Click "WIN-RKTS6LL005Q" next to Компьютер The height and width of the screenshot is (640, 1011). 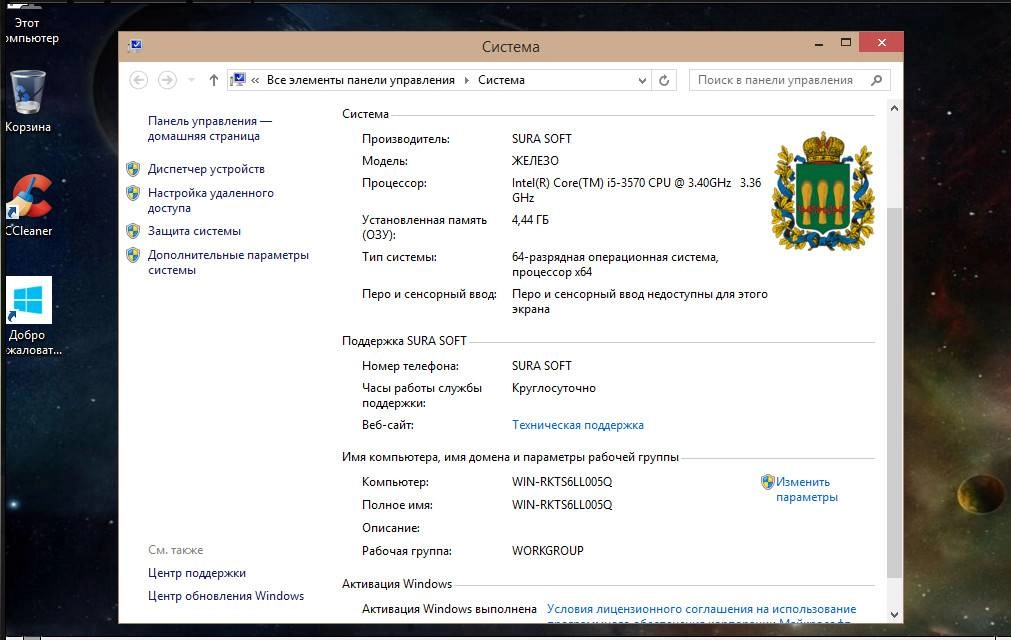(x=562, y=481)
